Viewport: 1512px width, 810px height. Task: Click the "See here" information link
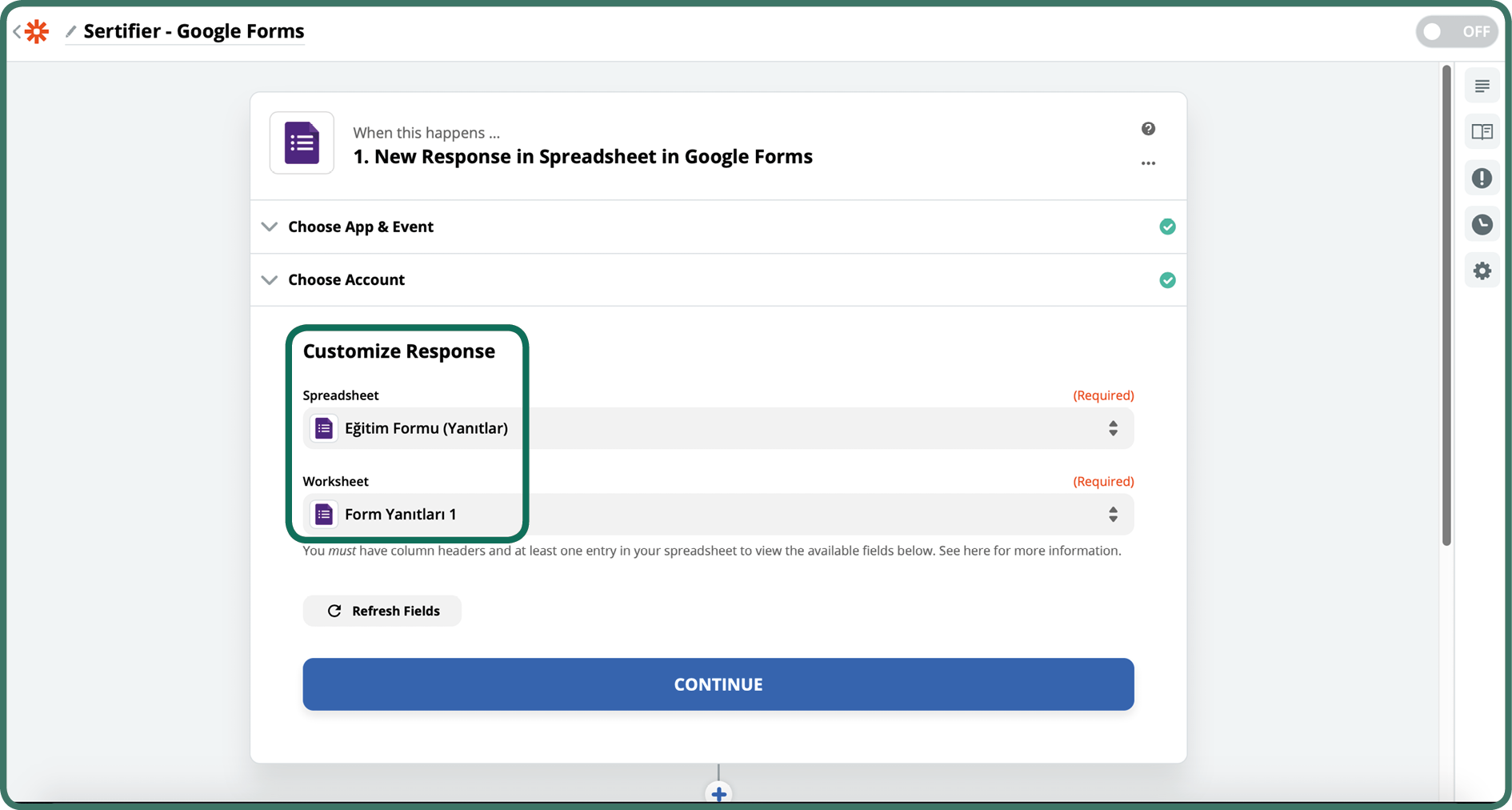tap(964, 551)
